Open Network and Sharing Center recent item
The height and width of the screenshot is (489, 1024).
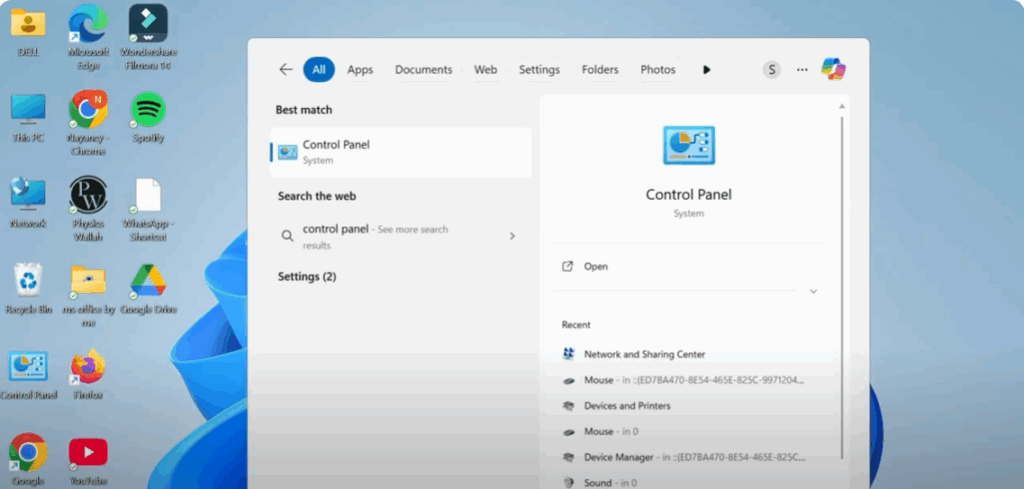point(644,354)
